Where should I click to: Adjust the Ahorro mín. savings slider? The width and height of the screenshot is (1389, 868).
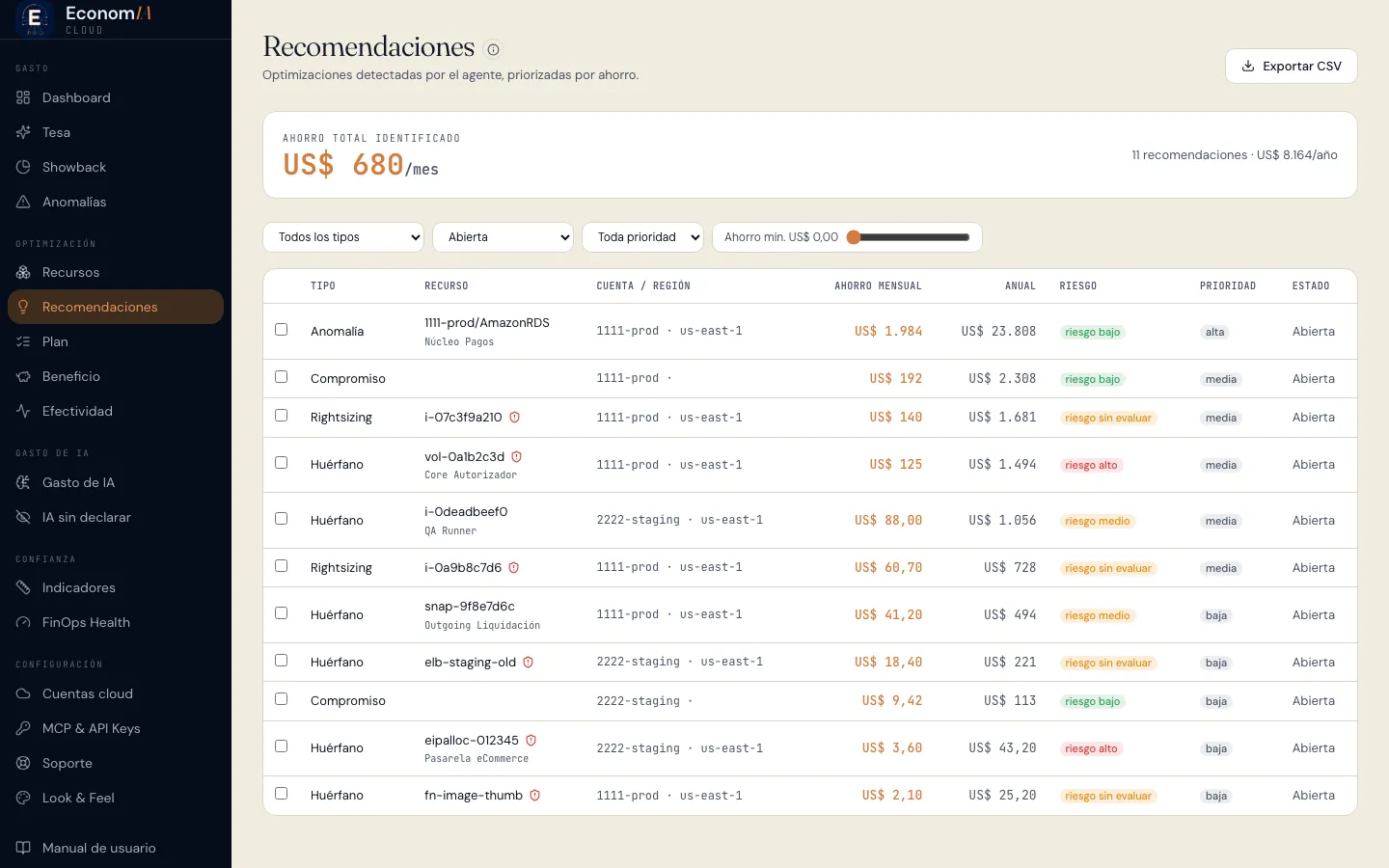[x=909, y=237]
